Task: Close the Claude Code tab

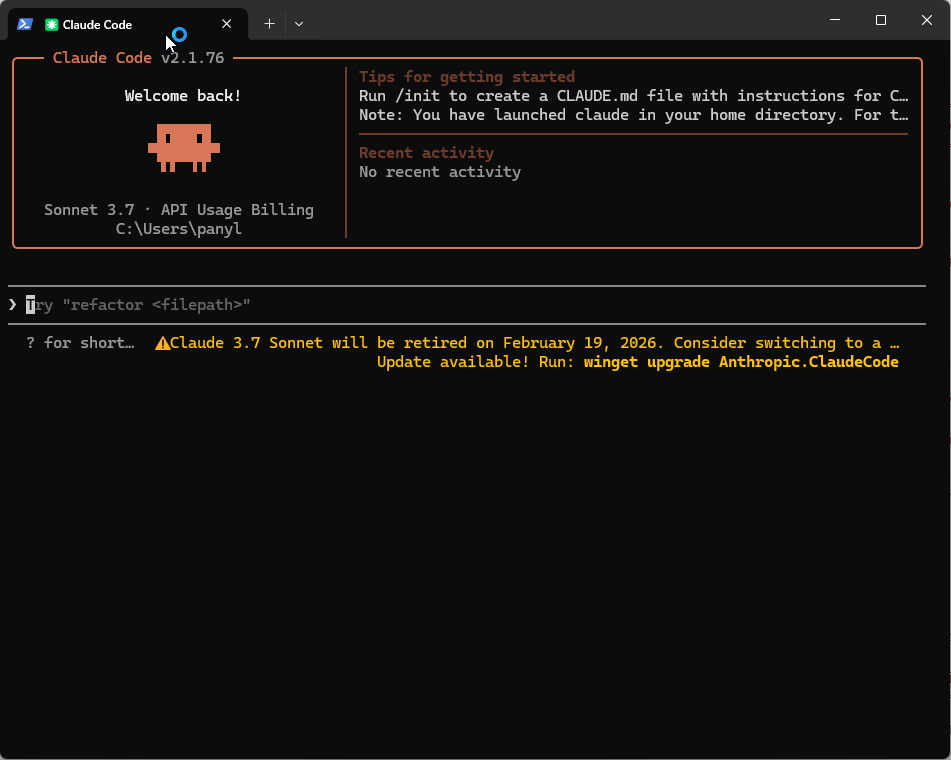Action: tap(226, 24)
